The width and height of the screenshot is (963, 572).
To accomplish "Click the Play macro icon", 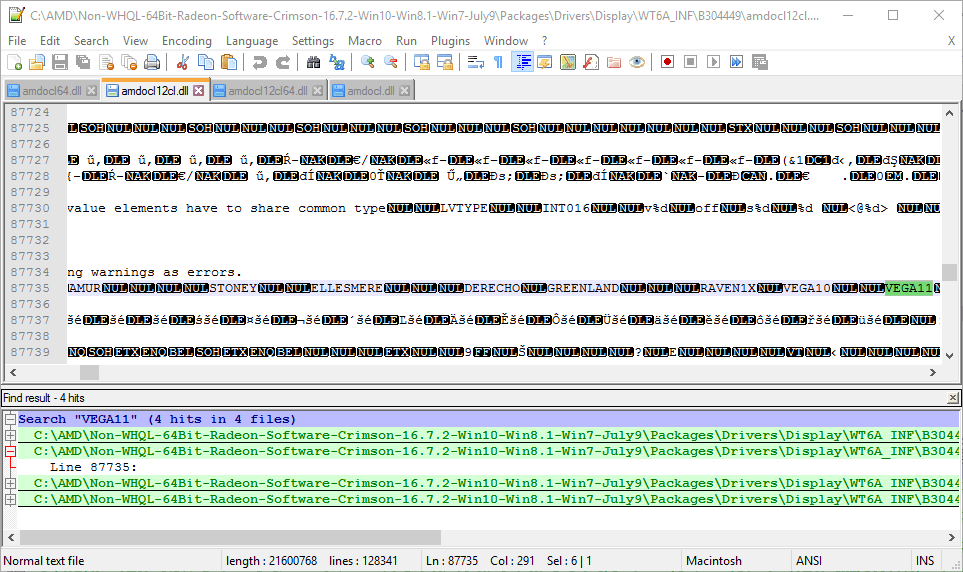I will [713, 62].
